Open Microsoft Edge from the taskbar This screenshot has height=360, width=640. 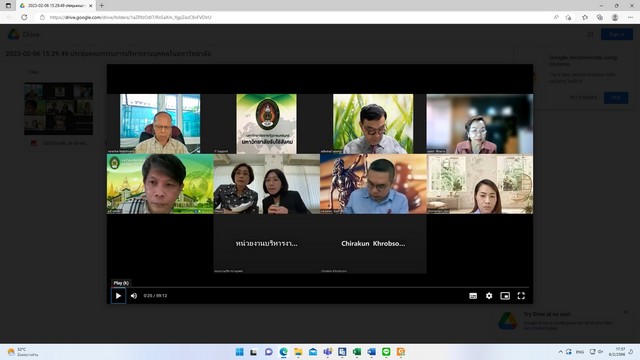pos(283,352)
